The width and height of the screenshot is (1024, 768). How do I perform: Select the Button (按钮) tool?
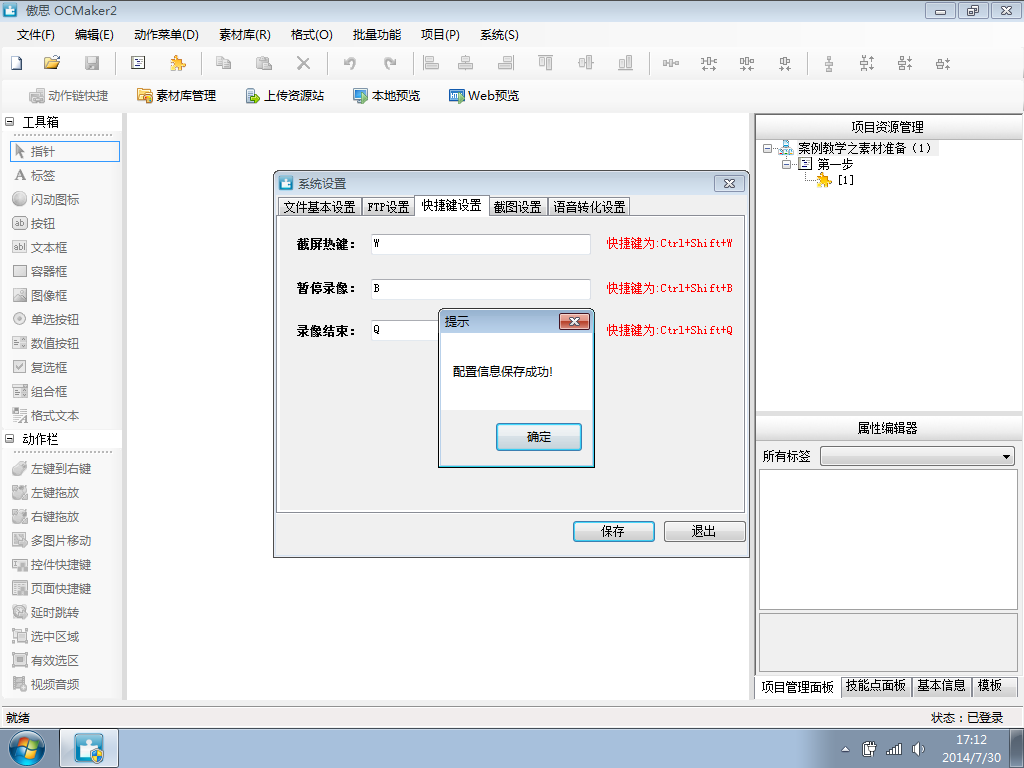click(34, 224)
